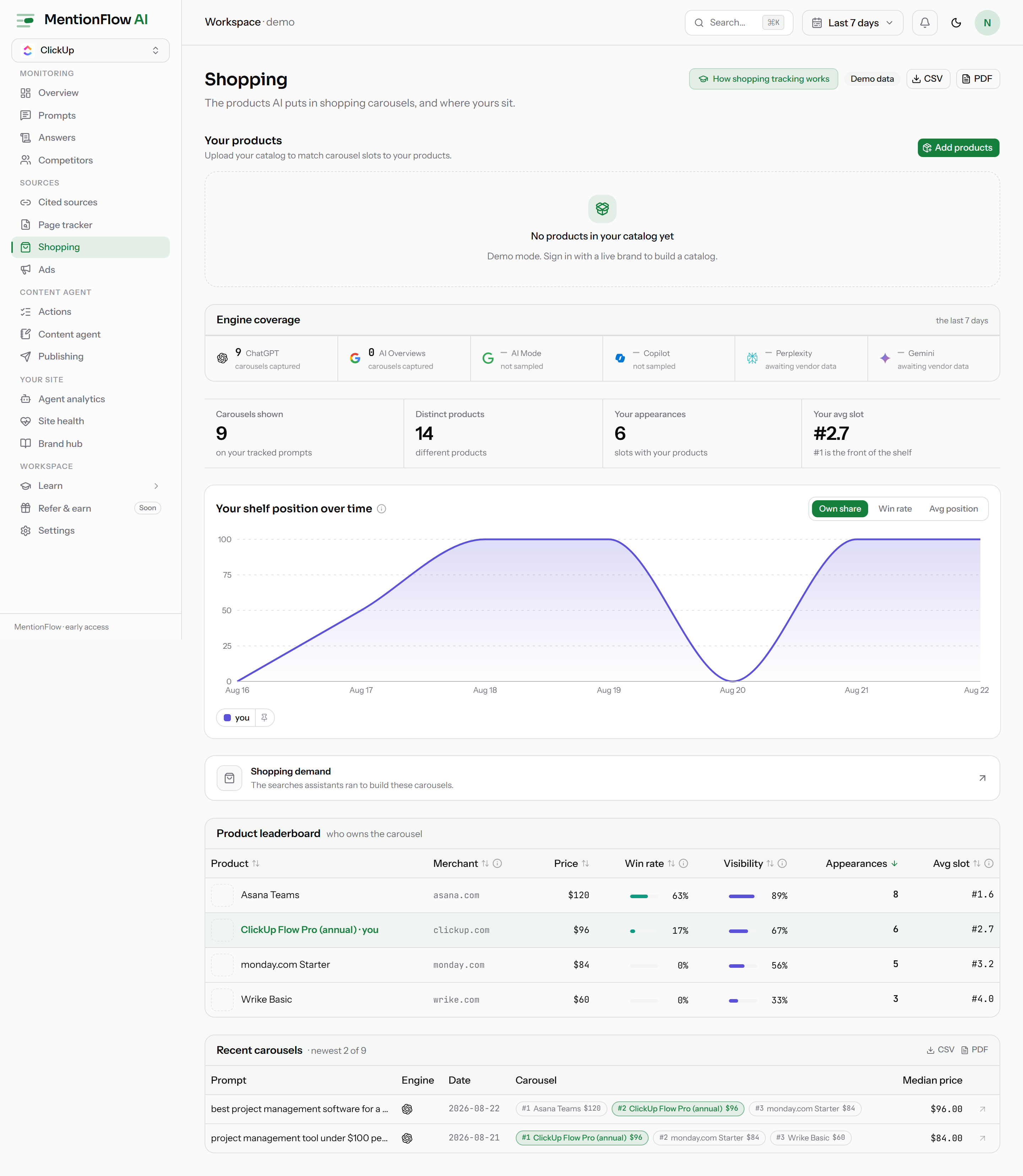Export the page as PDF from header
The height and width of the screenshot is (1176, 1023).
(x=977, y=79)
